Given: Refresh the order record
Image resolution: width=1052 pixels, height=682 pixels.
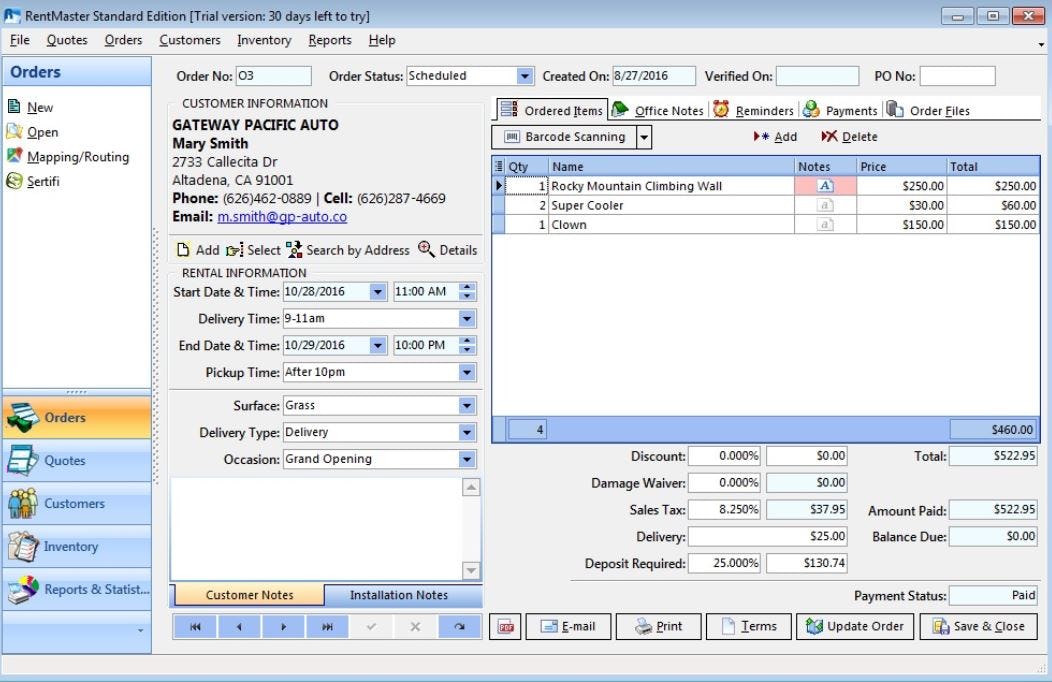Looking at the screenshot, I should (460, 626).
